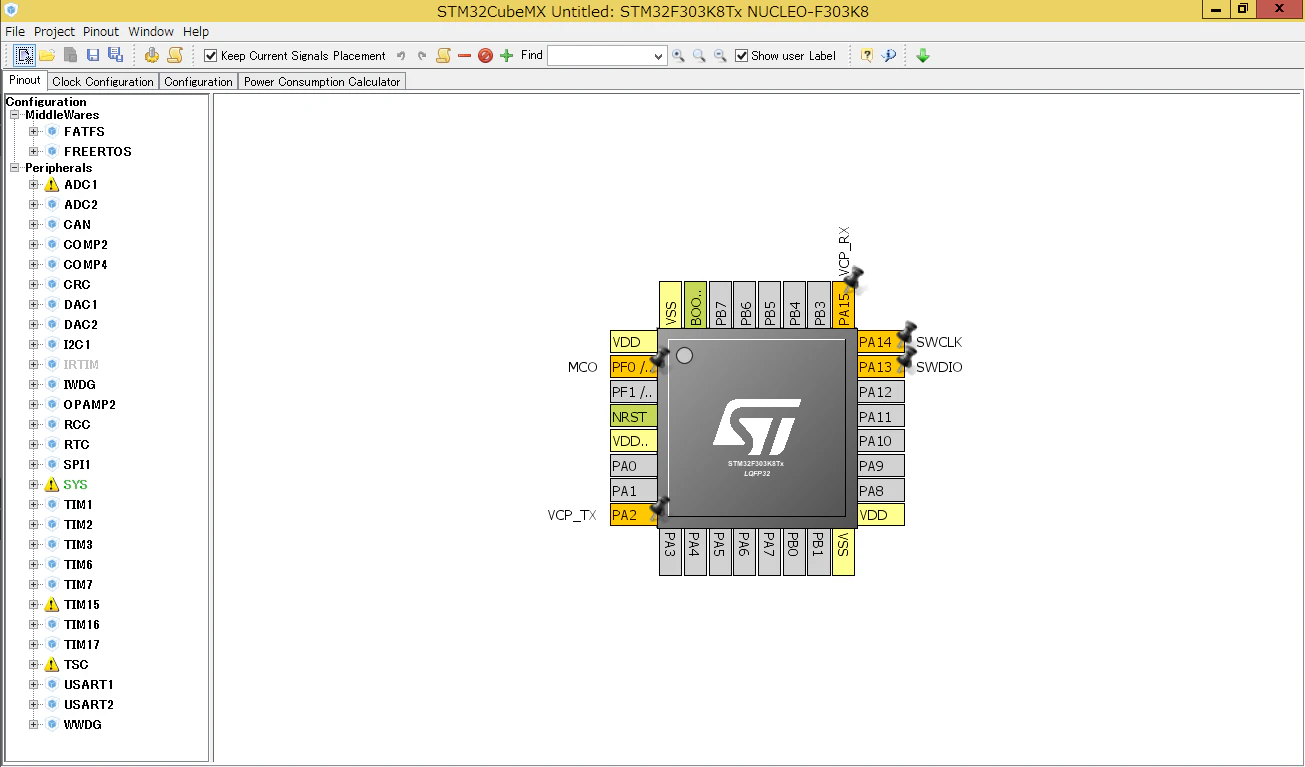Click the PA2 pin on the chip
Viewport: 1305px width, 767px height.
[634, 515]
